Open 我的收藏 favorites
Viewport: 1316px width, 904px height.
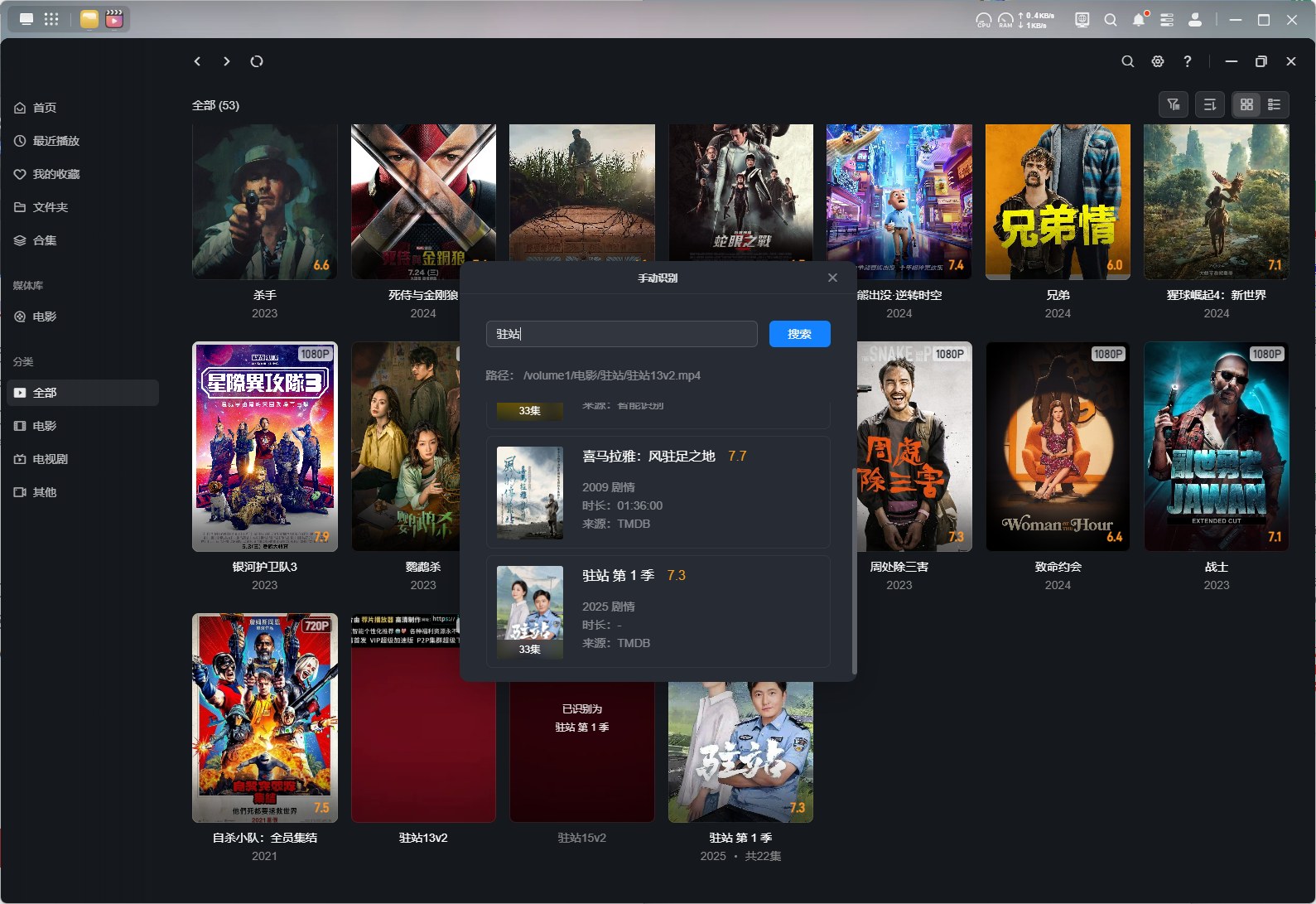(x=83, y=174)
